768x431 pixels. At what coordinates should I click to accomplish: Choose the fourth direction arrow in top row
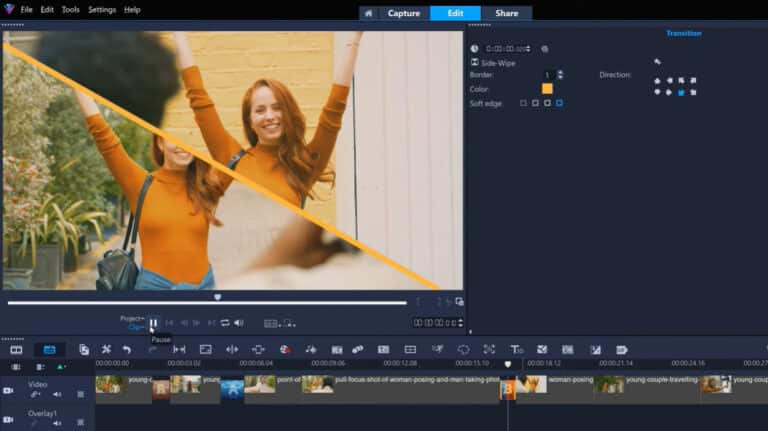click(x=693, y=81)
